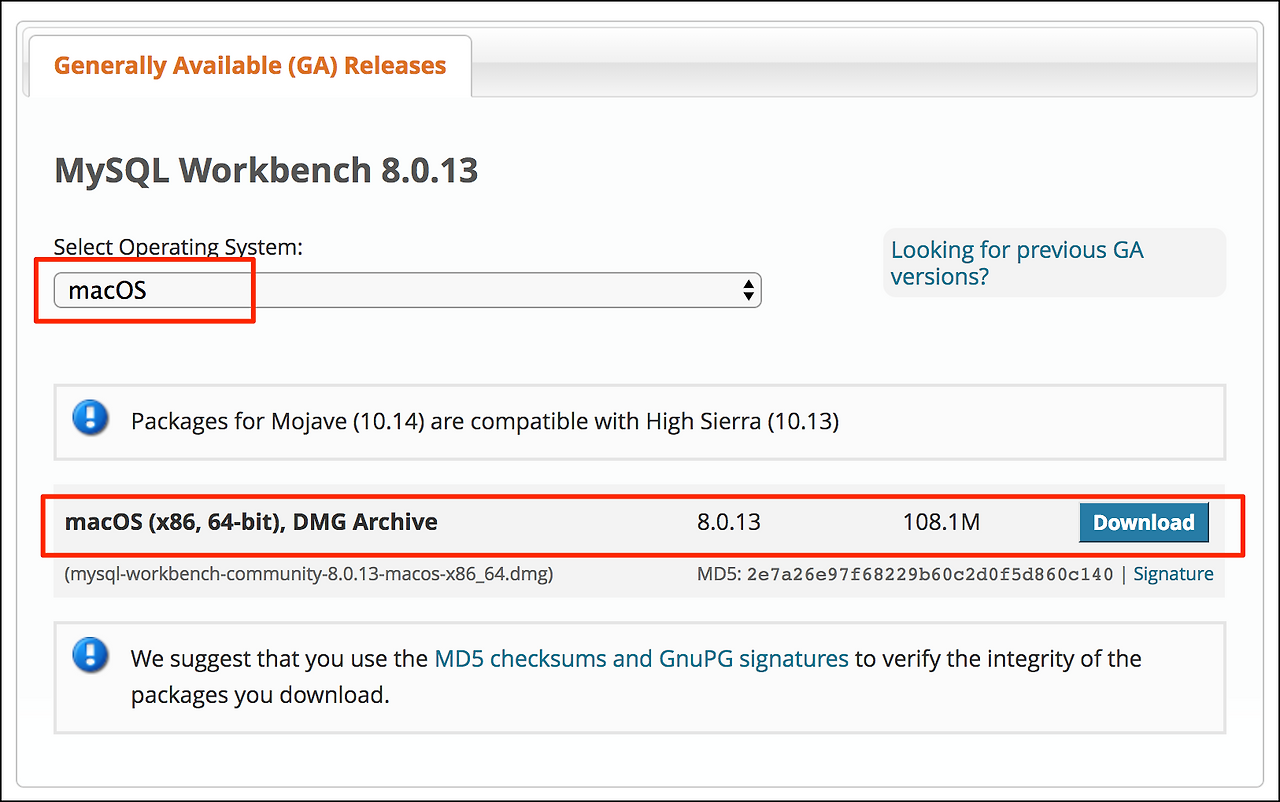Open the Select Operating System dropdown showing macOS
This screenshot has width=1280, height=802.
(x=400, y=291)
